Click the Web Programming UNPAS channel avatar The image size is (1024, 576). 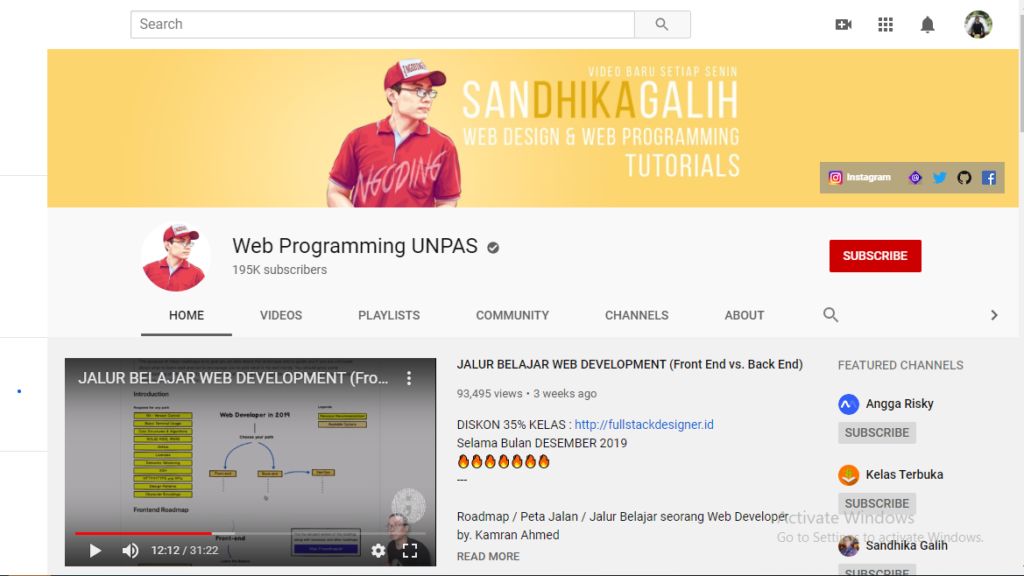(x=176, y=257)
